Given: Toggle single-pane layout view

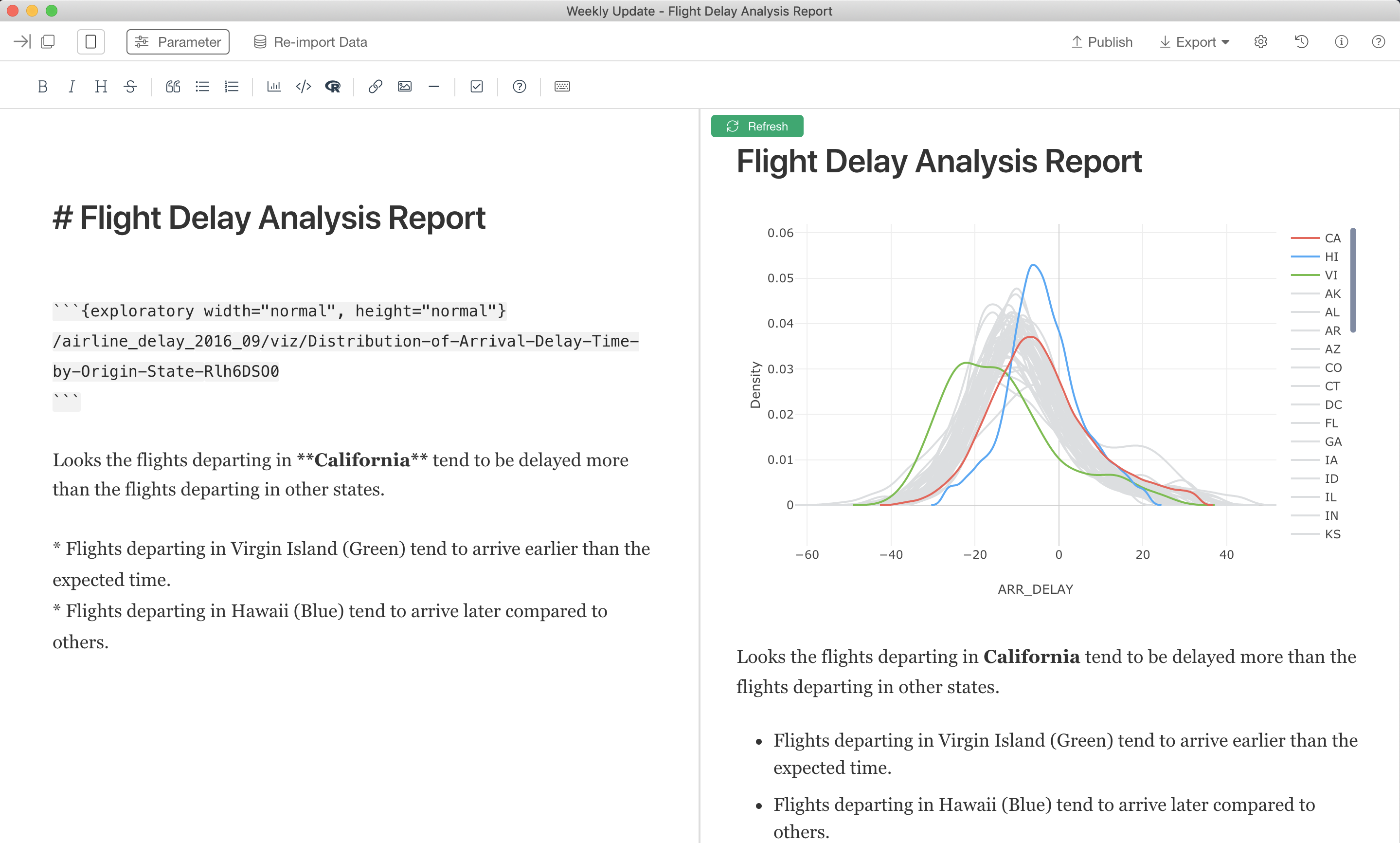Looking at the screenshot, I should (91, 41).
